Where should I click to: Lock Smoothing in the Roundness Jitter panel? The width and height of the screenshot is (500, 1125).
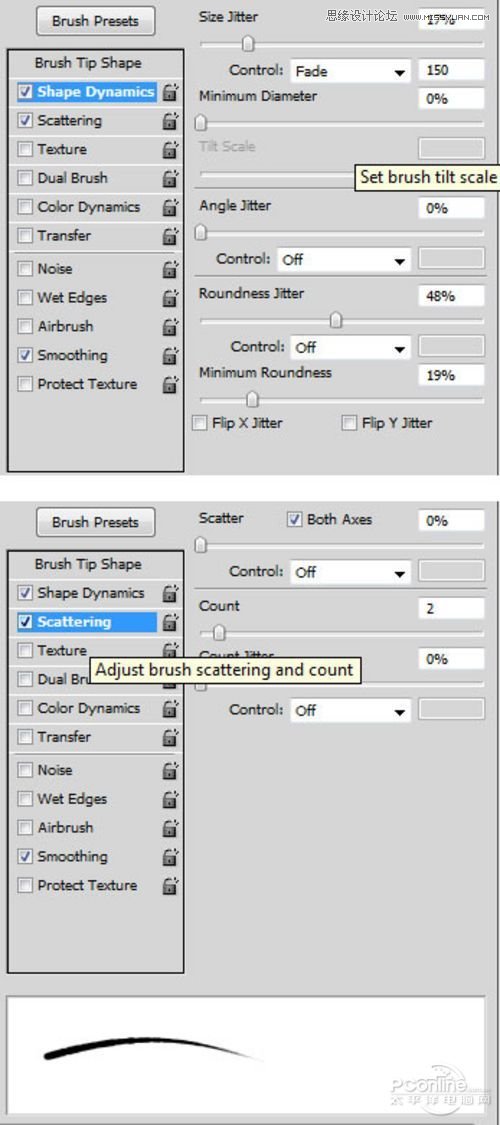click(170, 355)
